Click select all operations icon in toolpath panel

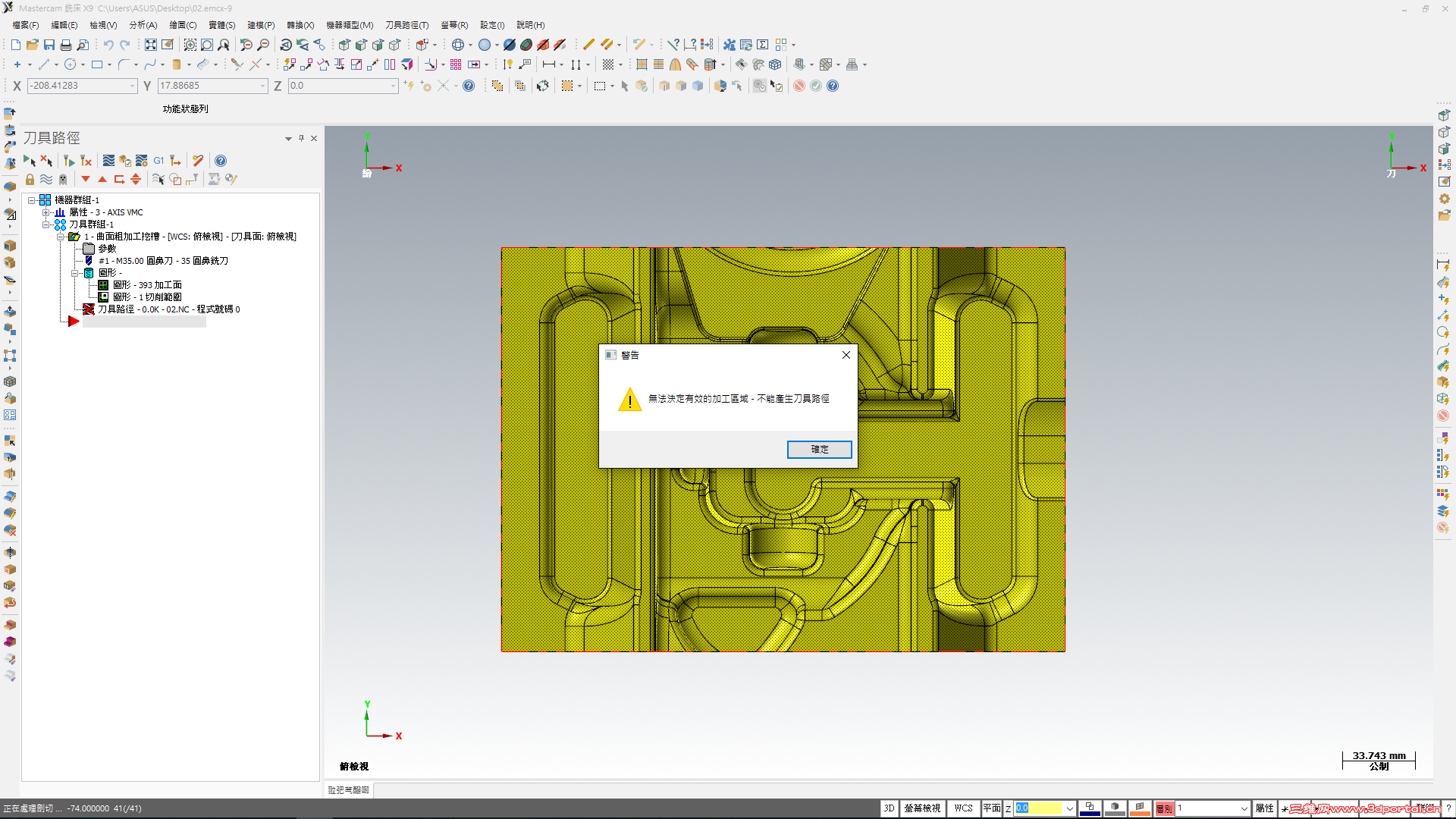pyautogui.click(x=29, y=161)
